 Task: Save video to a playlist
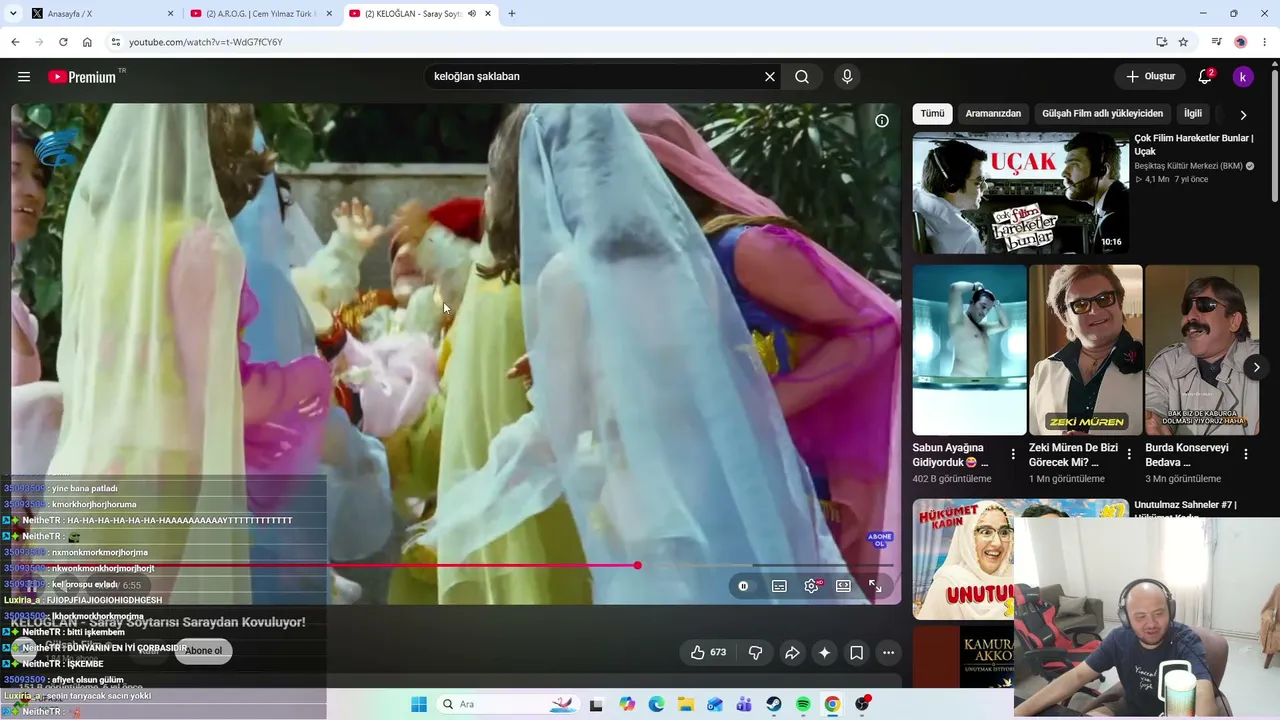(857, 653)
